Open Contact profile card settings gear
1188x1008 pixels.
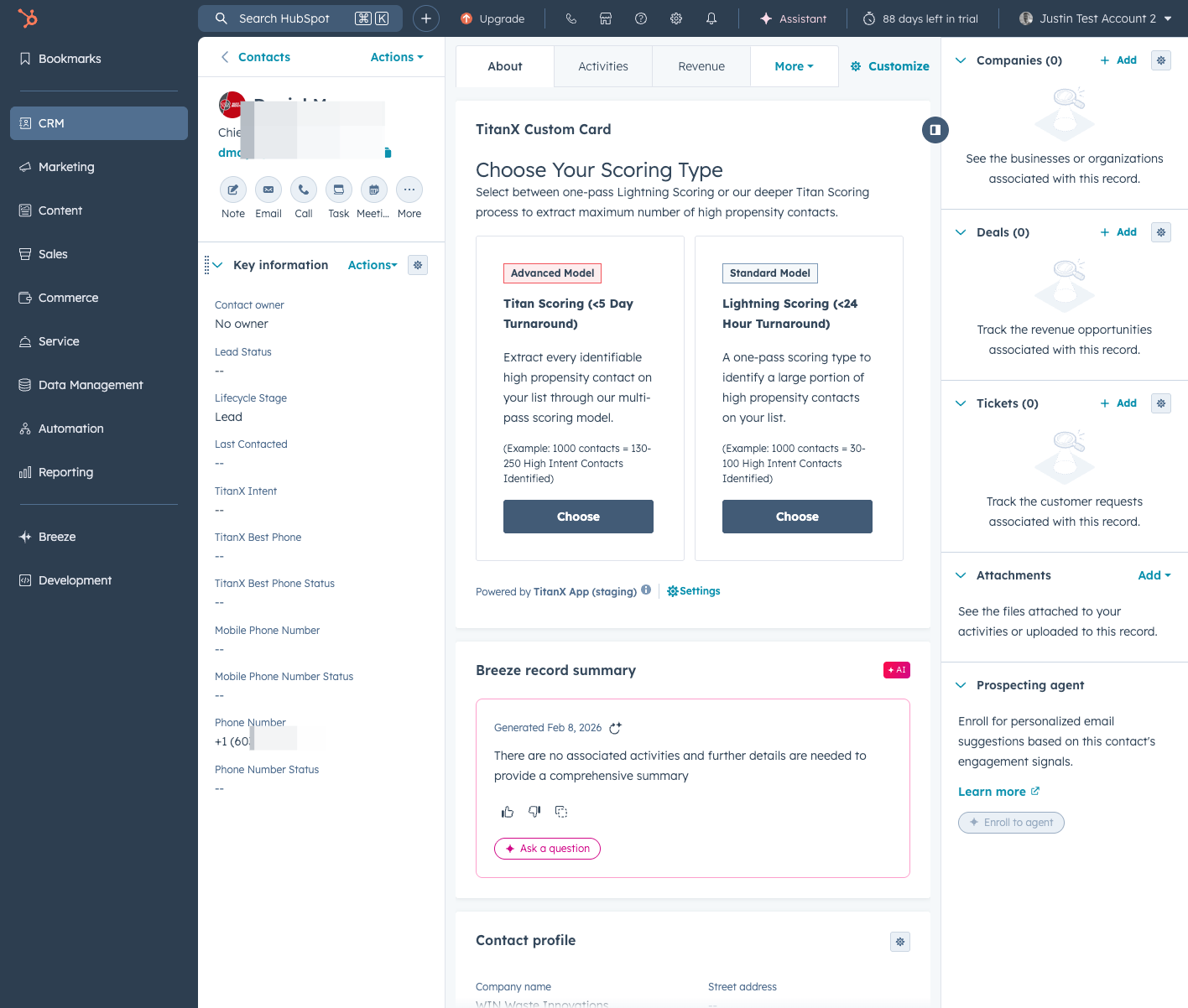[900, 942]
